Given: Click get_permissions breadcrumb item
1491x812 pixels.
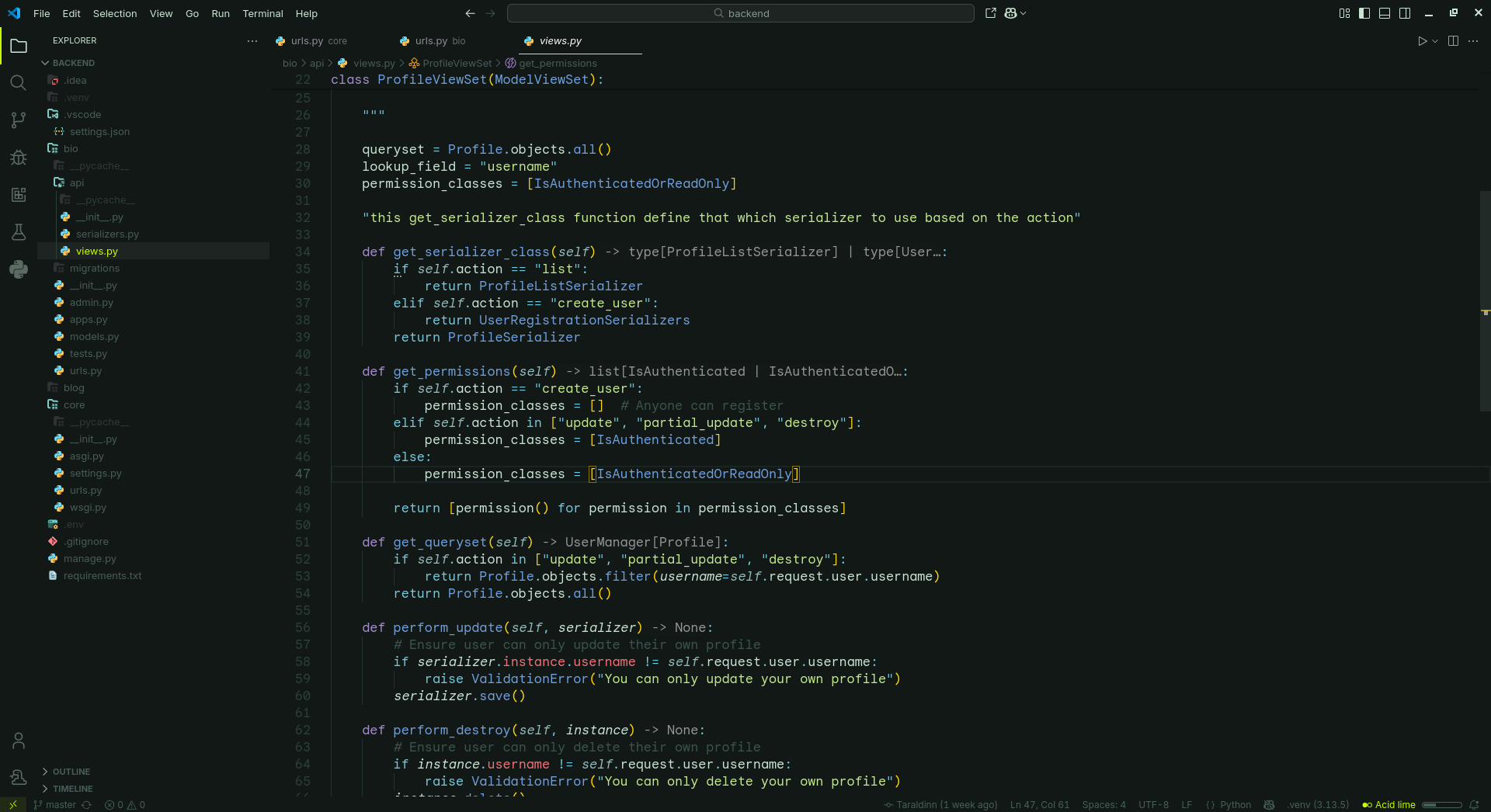Looking at the screenshot, I should [x=558, y=64].
